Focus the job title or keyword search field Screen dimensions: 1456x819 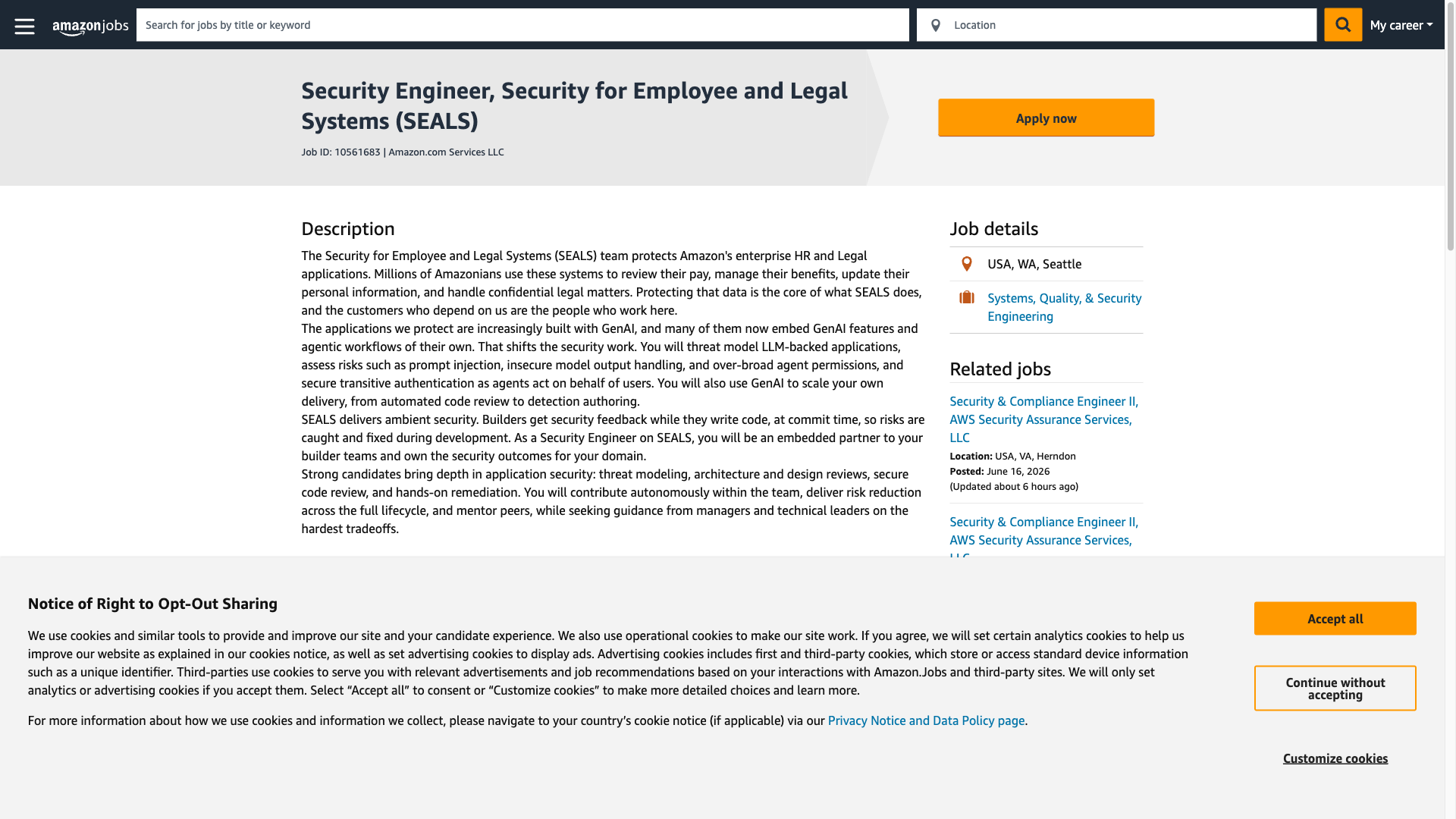(x=522, y=25)
